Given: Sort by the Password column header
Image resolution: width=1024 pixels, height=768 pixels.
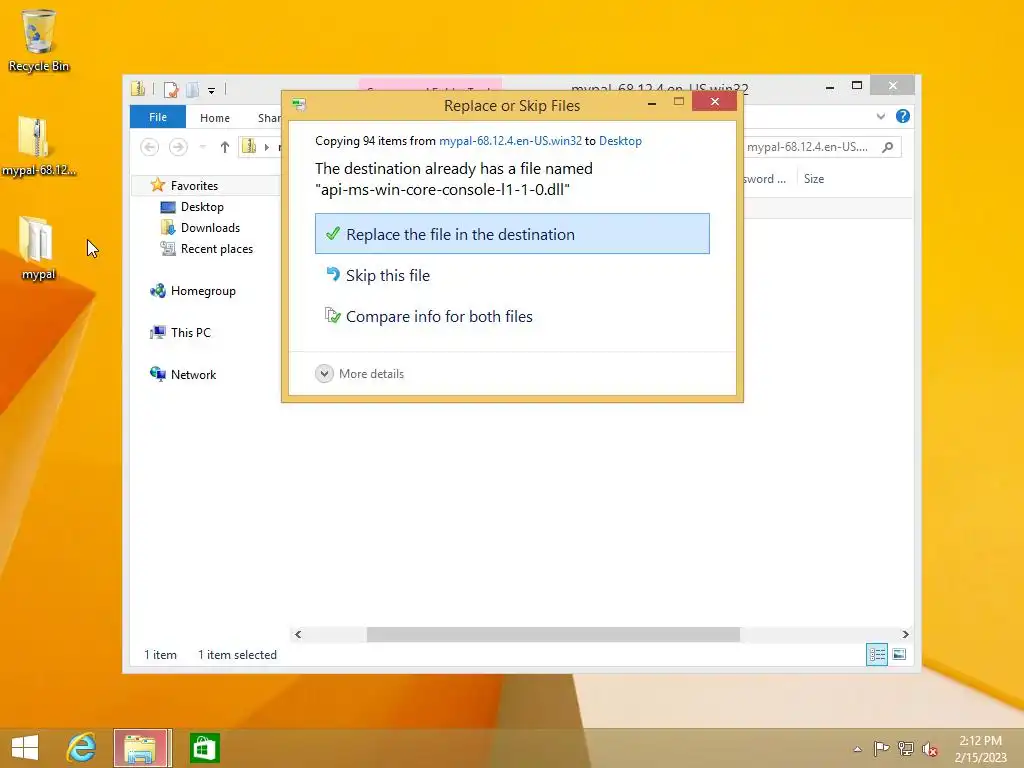Looking at the screenshot, I should click(765, 179).
